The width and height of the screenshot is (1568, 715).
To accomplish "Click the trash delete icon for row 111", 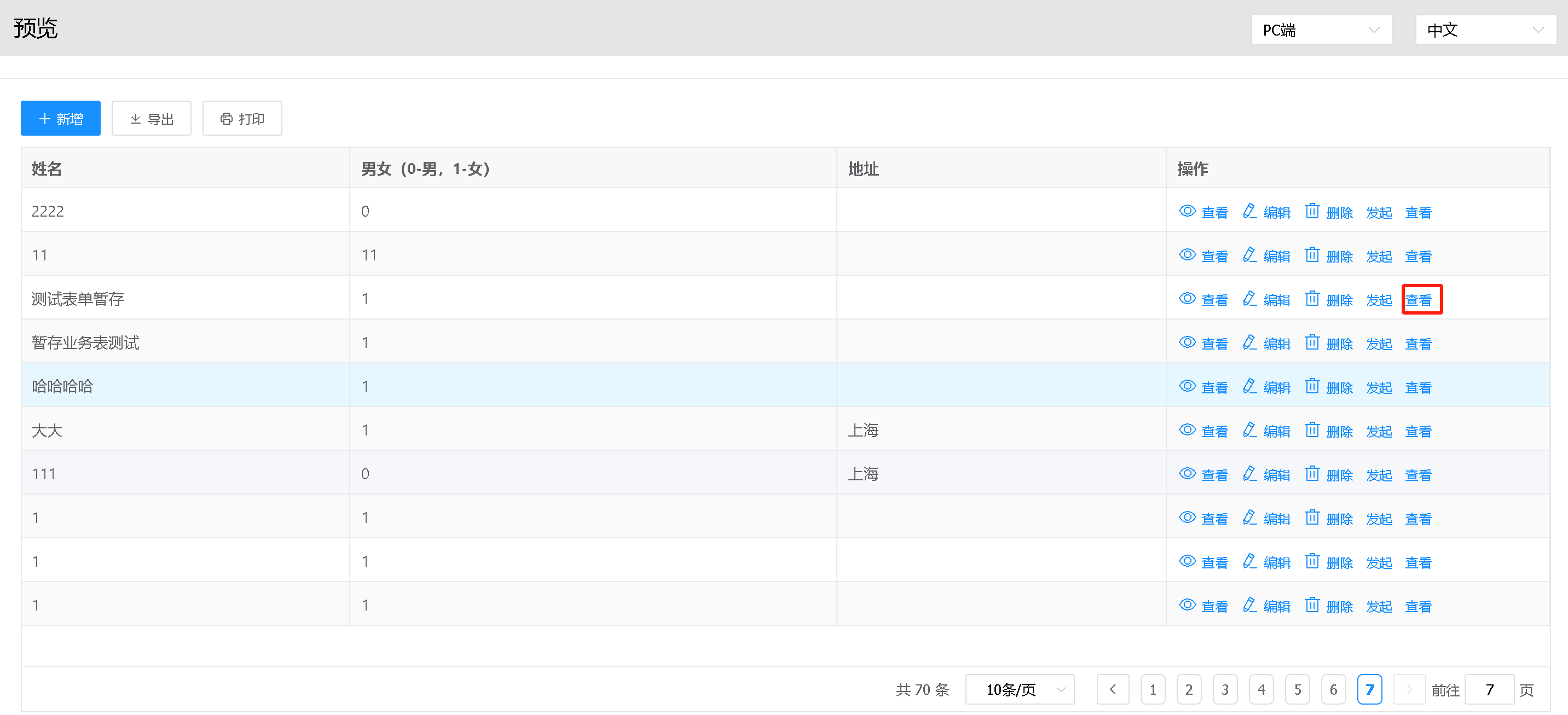I will coord(1312,473).
